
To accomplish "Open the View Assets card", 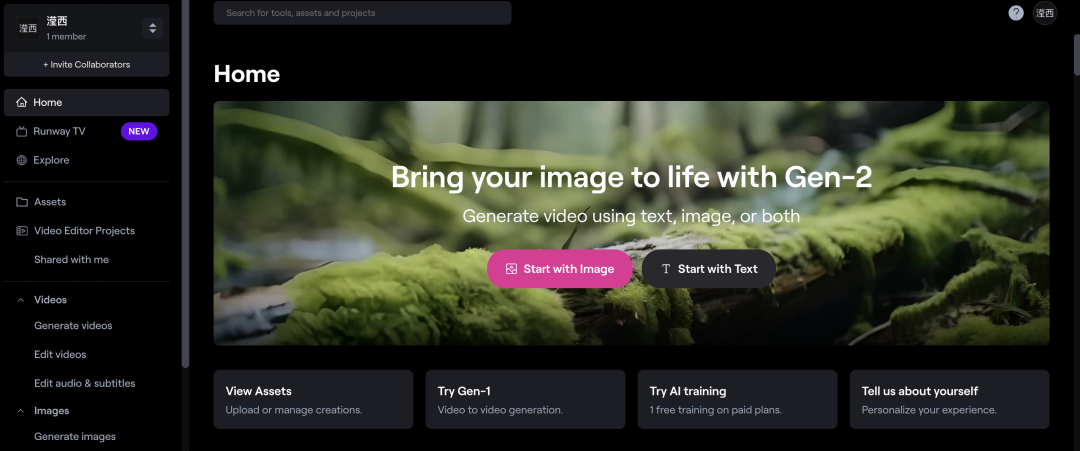I will tap(313, 399).
